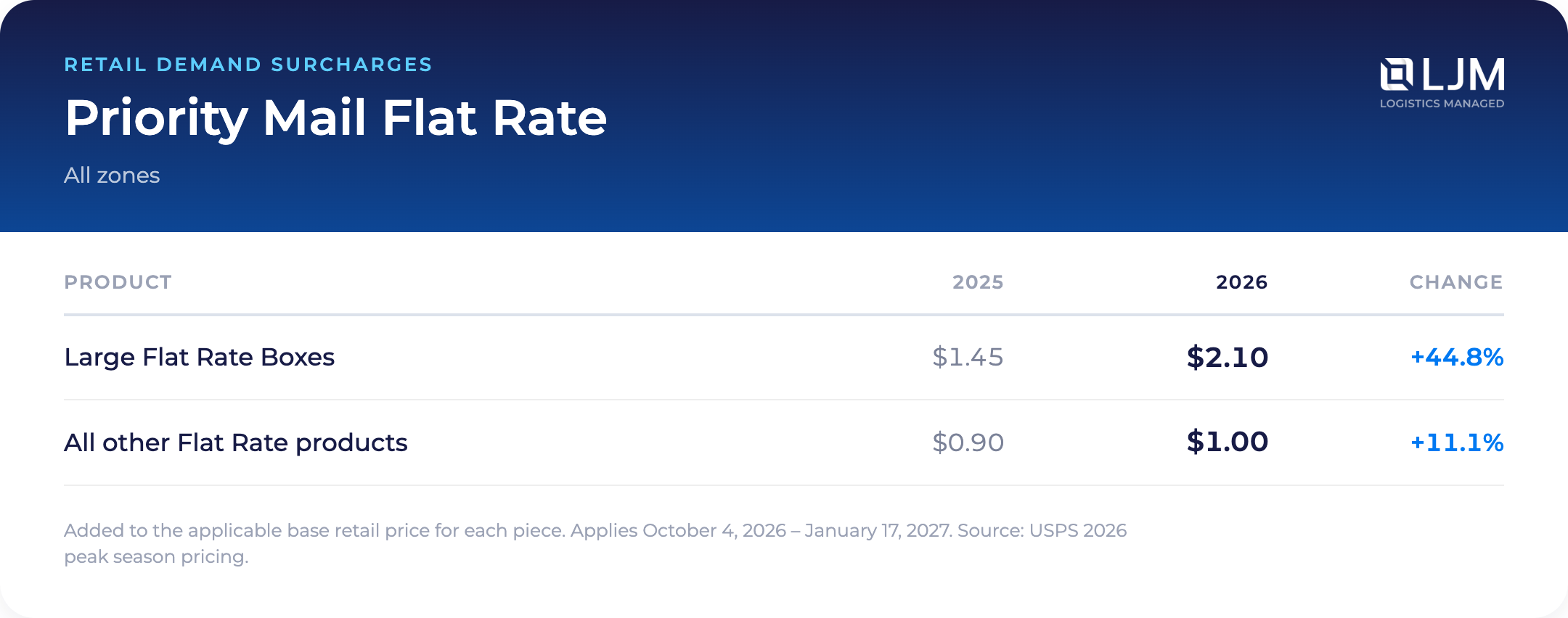Click the $2.10 price for 2026
The width and height of the screenshot is (1568, 618).
point(1228,358)
